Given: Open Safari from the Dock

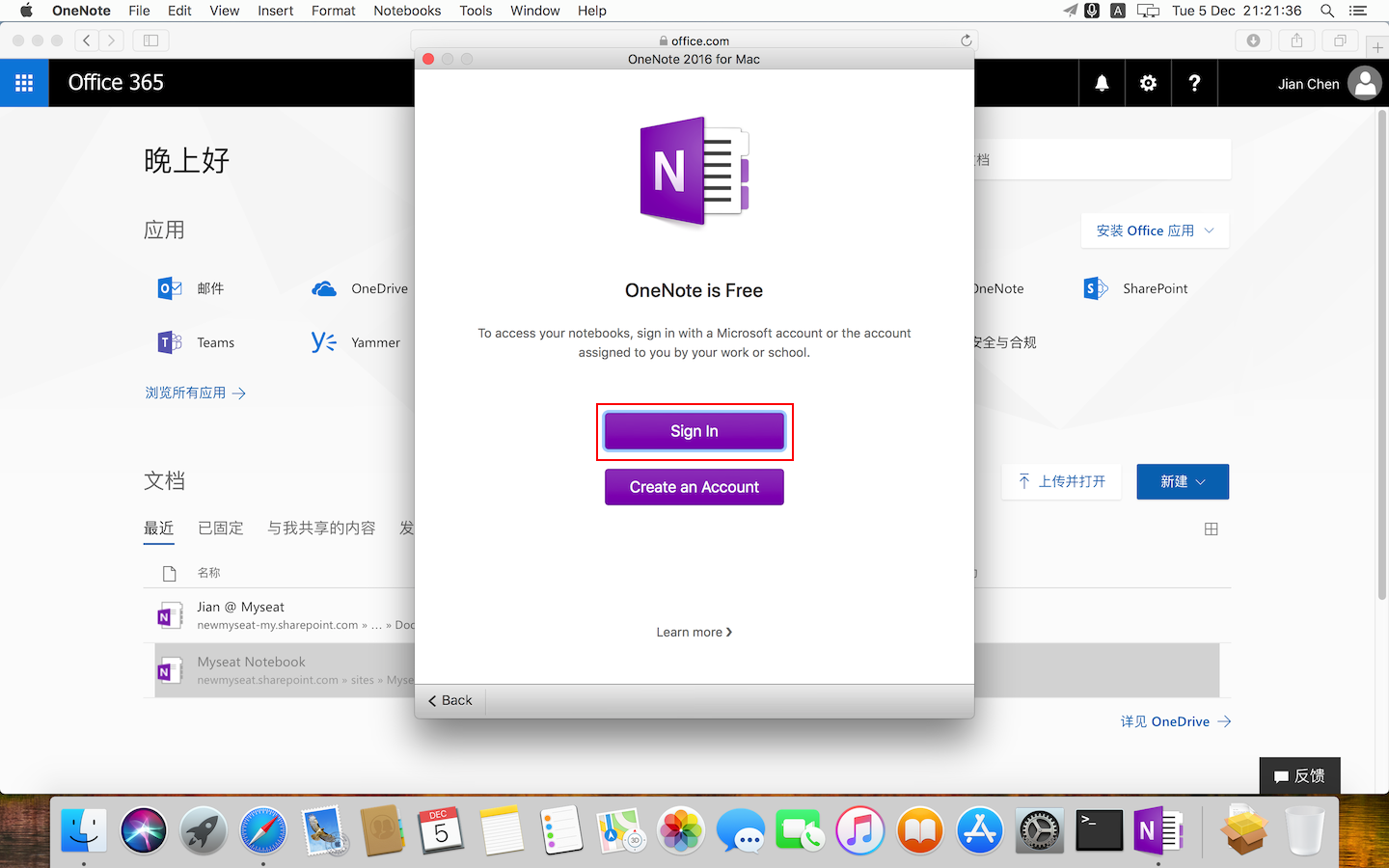Looking at the screenshot, I should pyautogui.click(x=263, y=830).
